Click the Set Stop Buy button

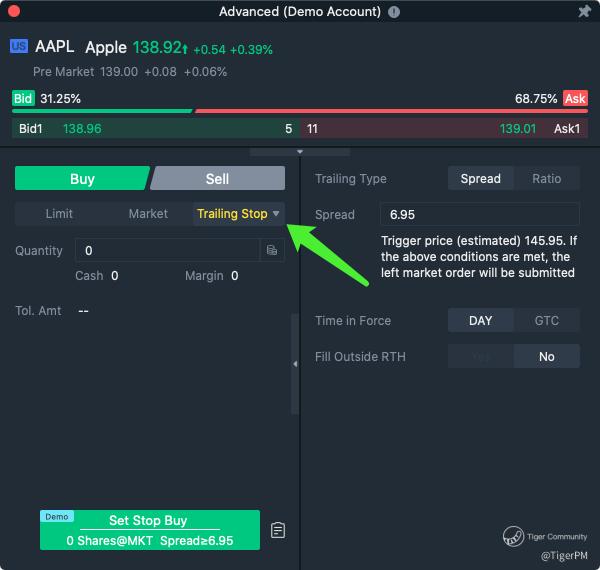click(150, 530)
